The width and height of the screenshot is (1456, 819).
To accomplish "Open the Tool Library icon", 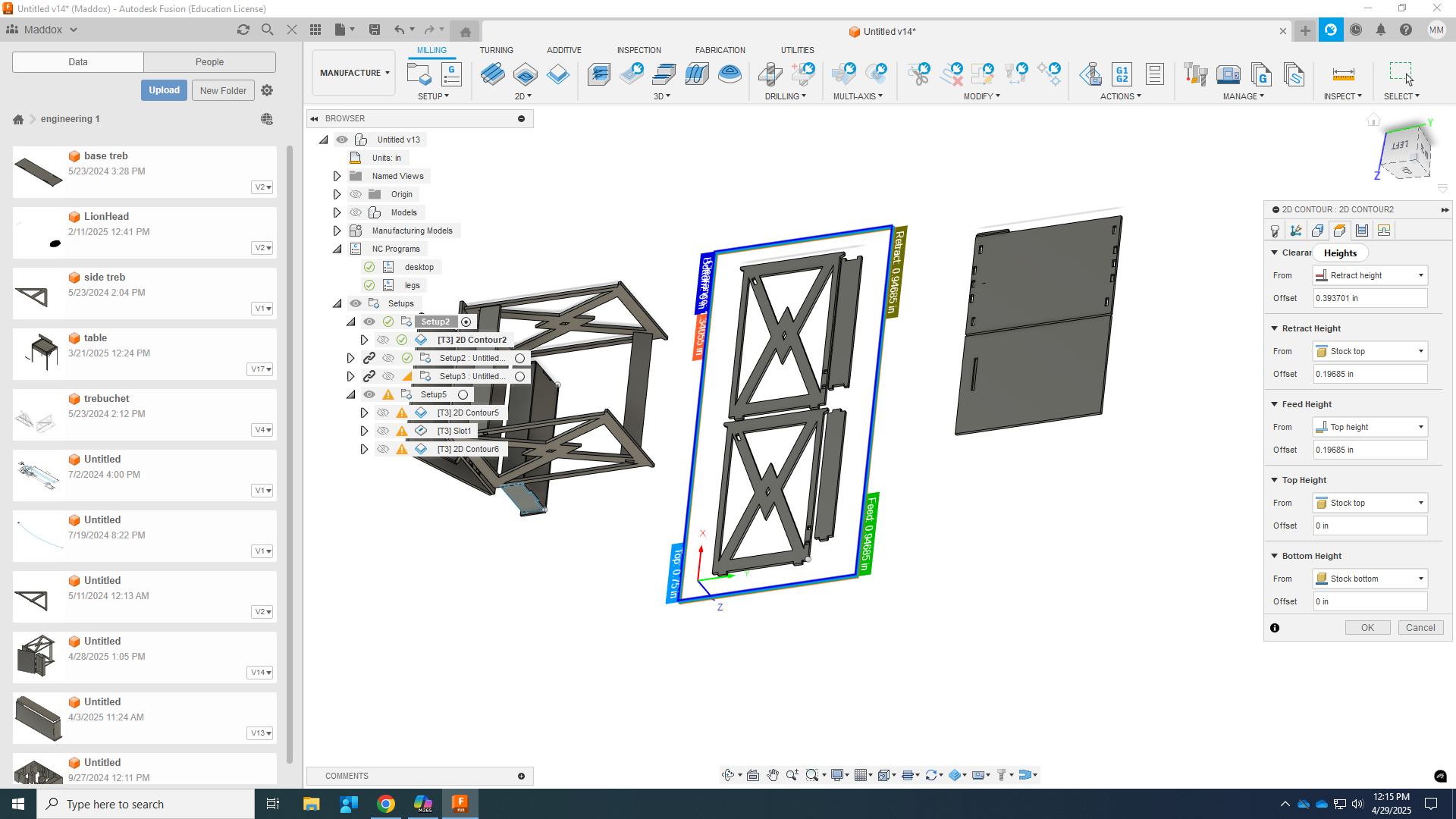I will 1195,74.
